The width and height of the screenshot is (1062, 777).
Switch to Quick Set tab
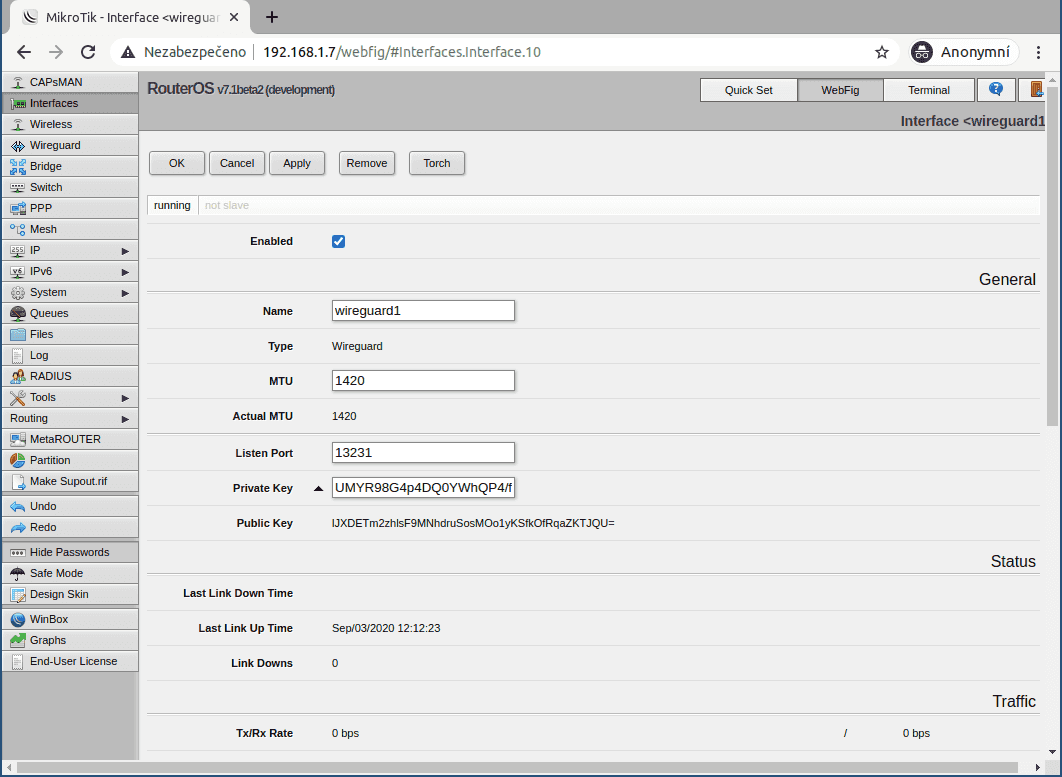coord(748,89)
